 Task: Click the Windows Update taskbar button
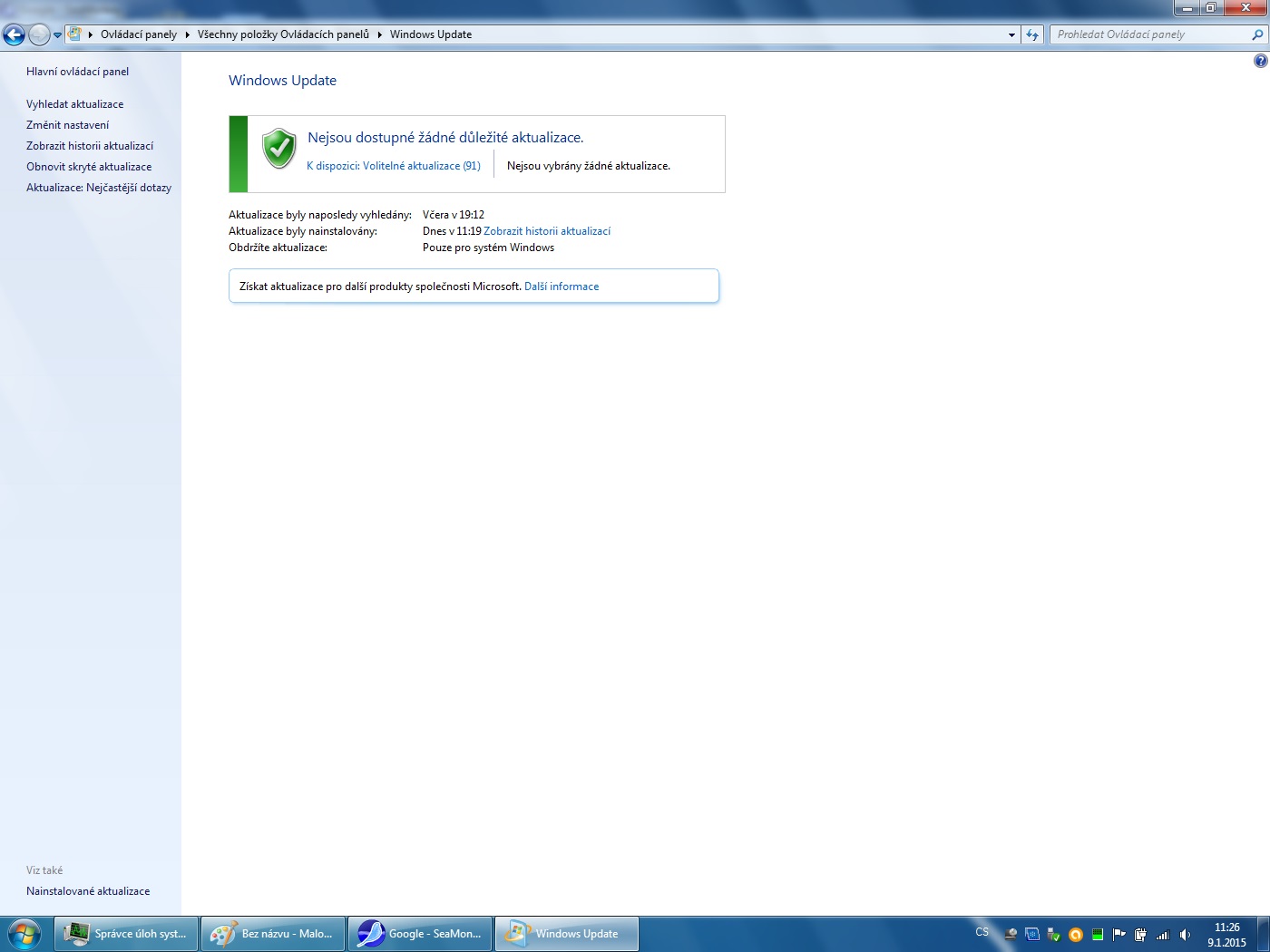pos(567,934)
